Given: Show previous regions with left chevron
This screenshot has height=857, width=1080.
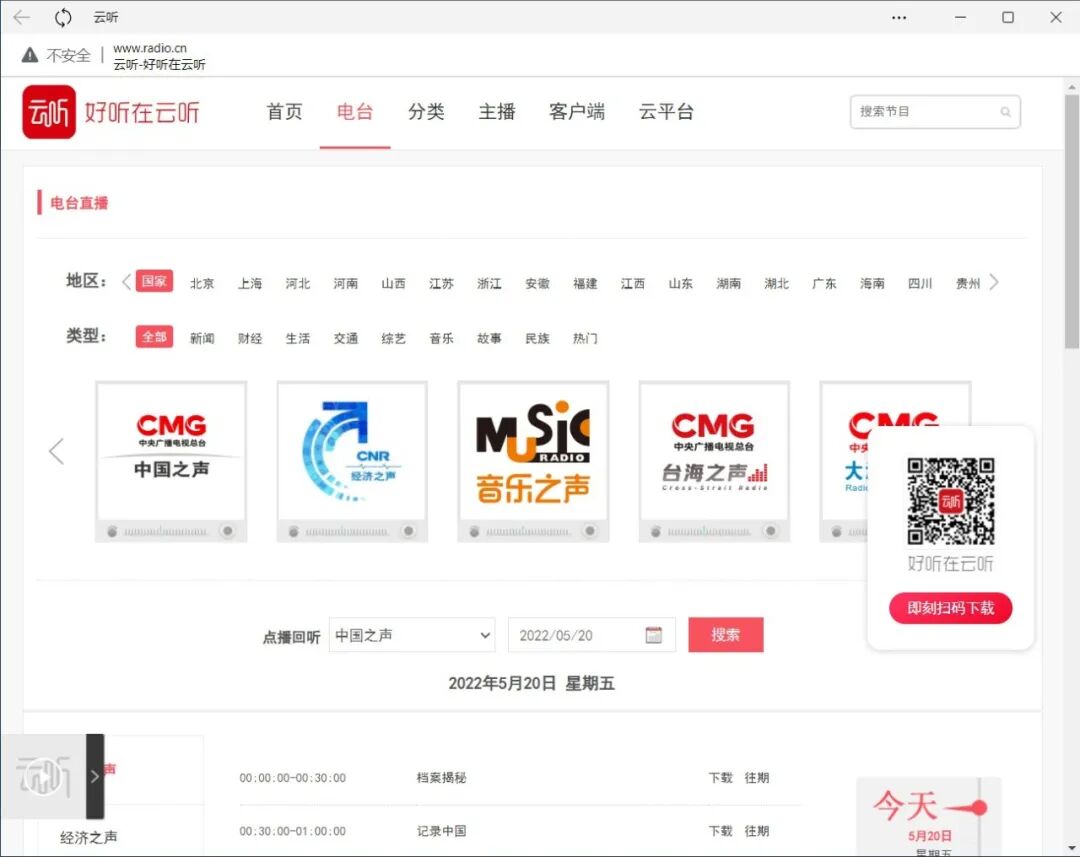Looking at the screenshot, I should tap(126, 282).
